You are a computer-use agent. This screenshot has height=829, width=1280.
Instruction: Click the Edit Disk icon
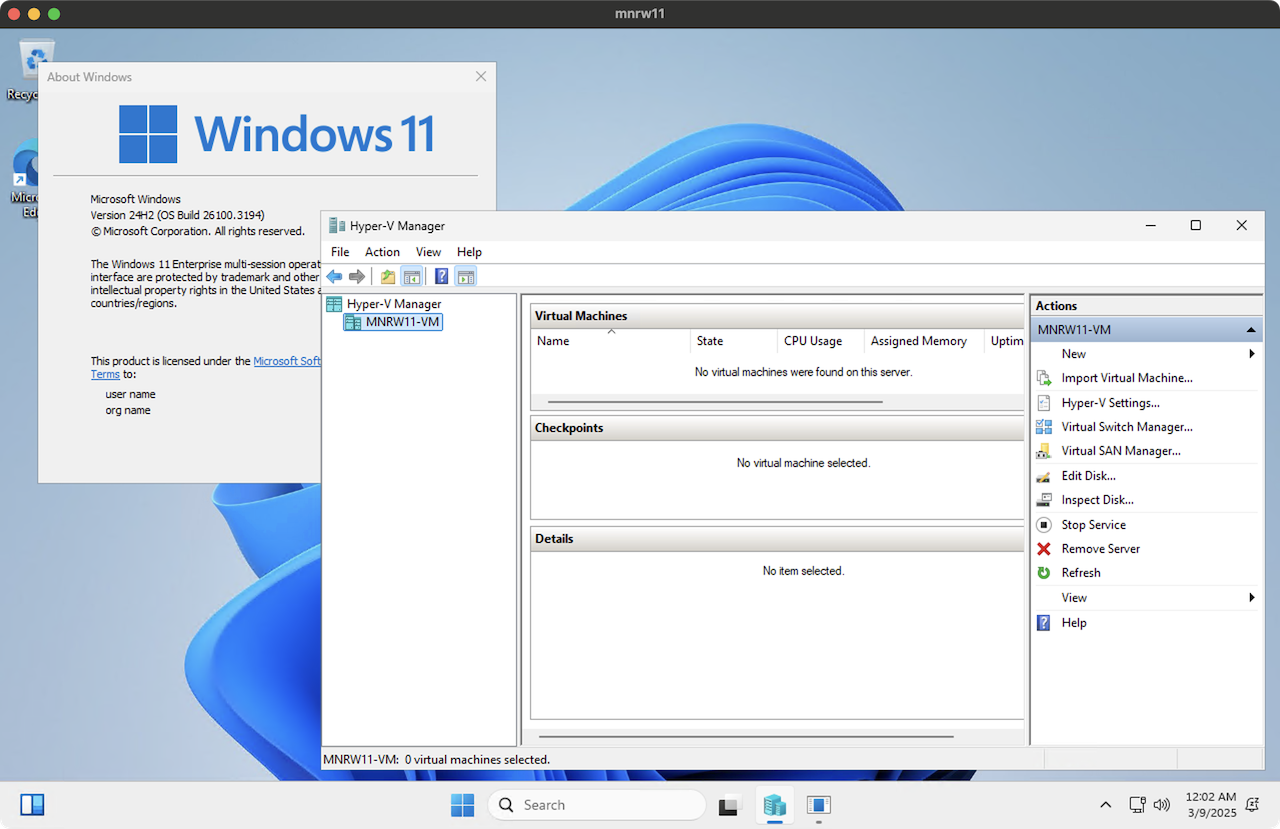pyautogui.click(x=1044, y=476)
